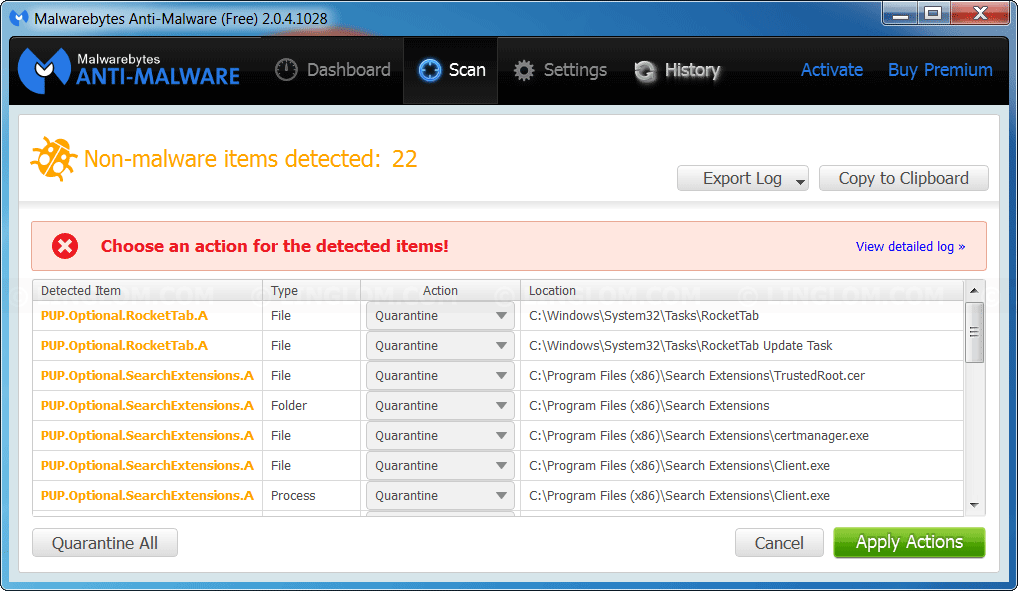Sort by Location column header
1018x591 pixels.
tap(742, 290)
